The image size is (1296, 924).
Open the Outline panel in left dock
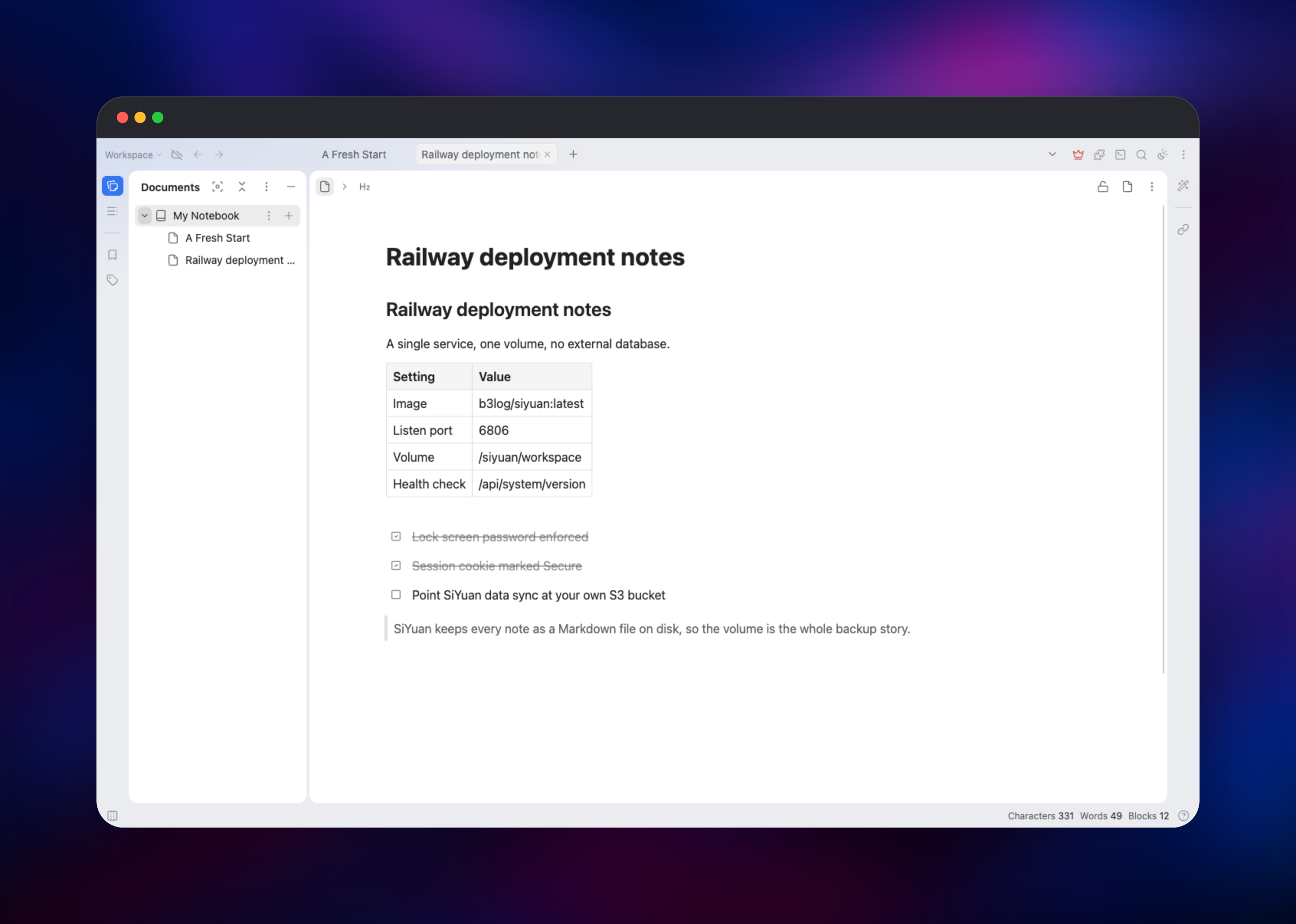pos(113,211)
